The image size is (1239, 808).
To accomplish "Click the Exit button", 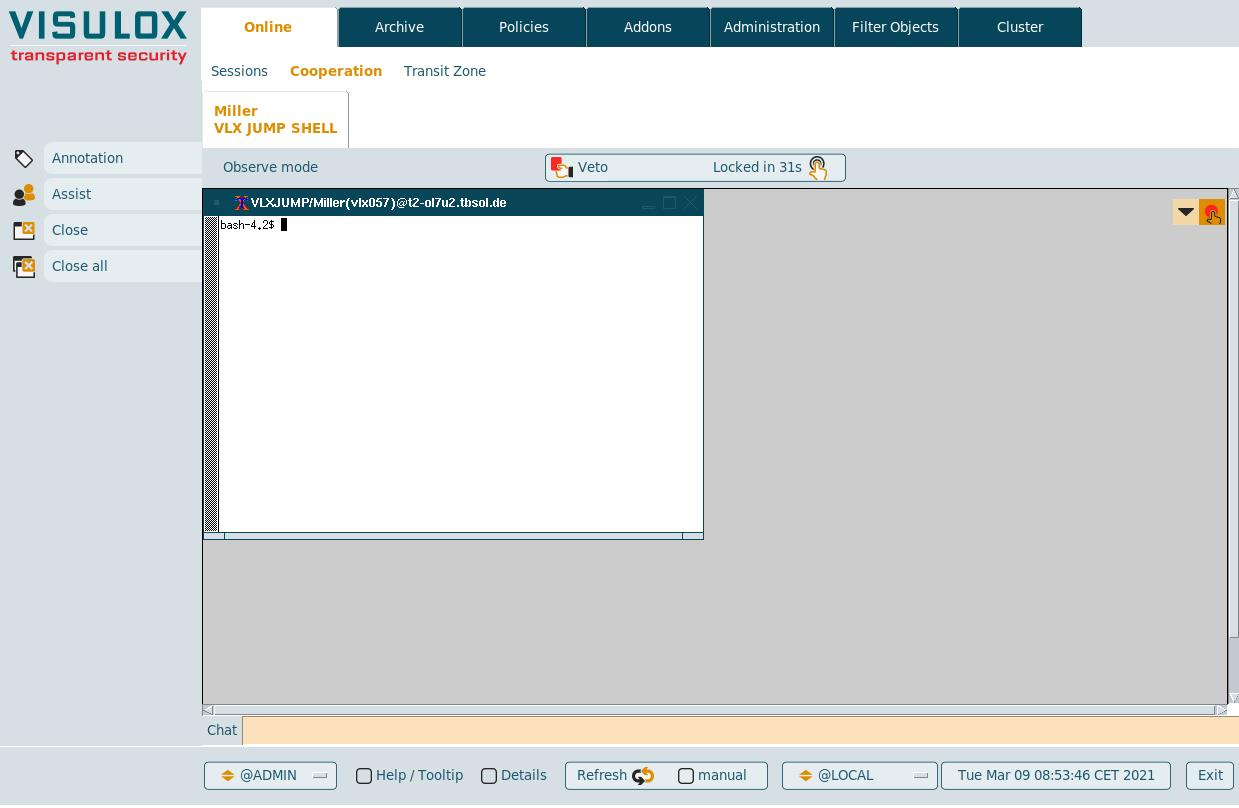I will tap(1210, 776).
